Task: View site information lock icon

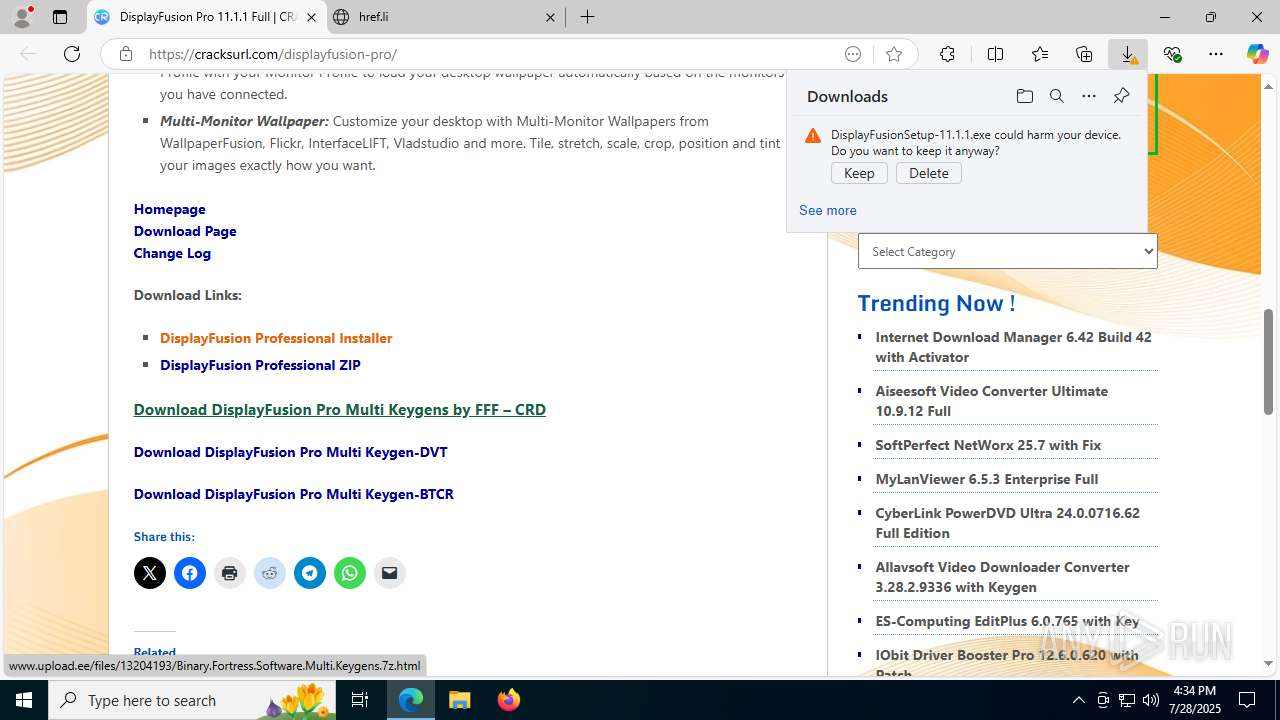Action: tap(125, 54)
